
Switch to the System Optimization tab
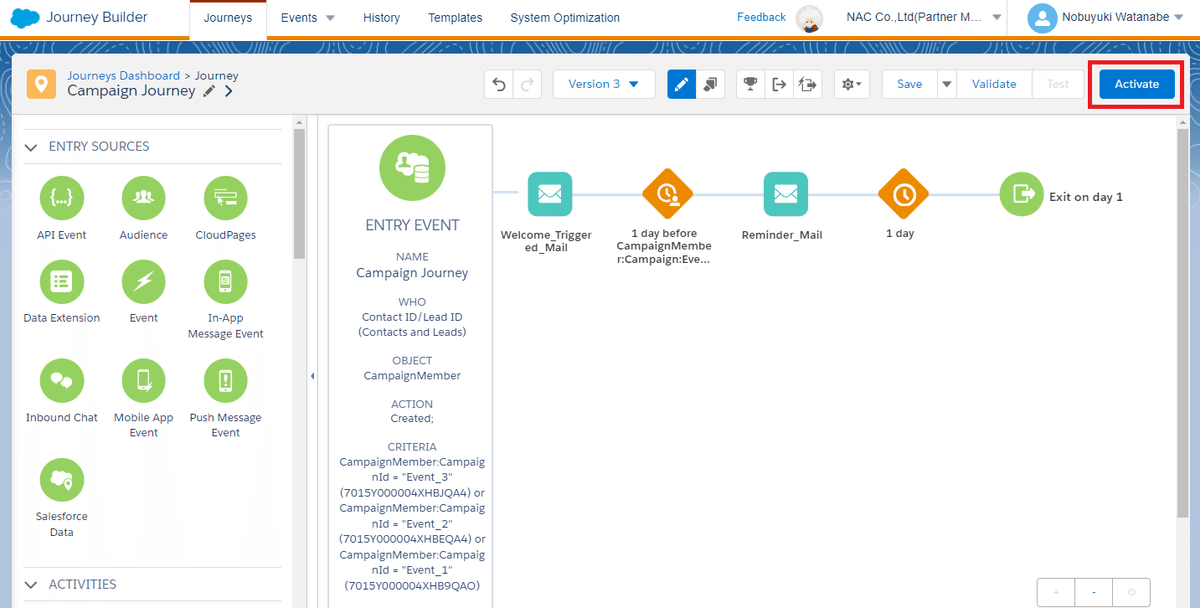pos(565,18)
